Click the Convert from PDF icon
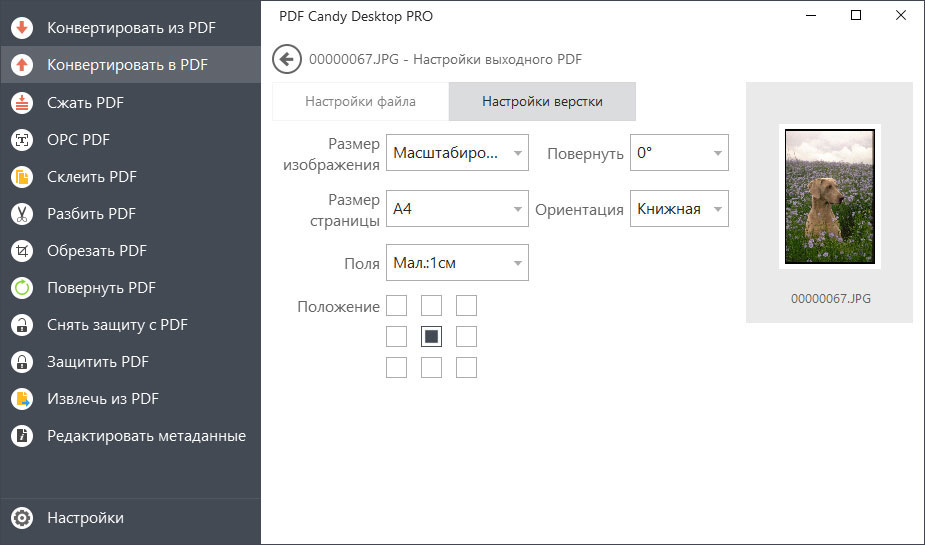Screen dimensions: 925x545 click(22, 28)
